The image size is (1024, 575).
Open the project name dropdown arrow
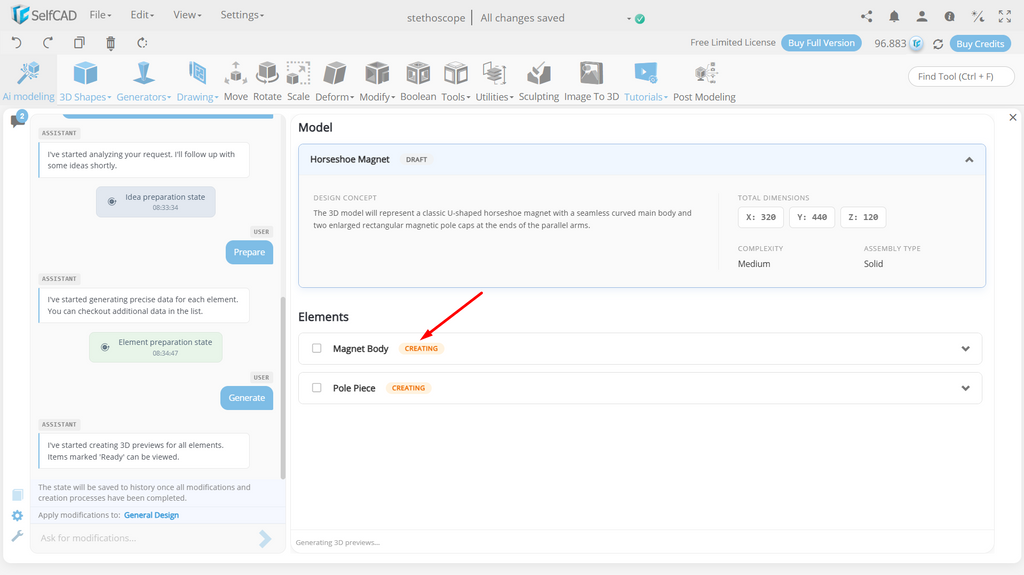[x=629, y=18]
